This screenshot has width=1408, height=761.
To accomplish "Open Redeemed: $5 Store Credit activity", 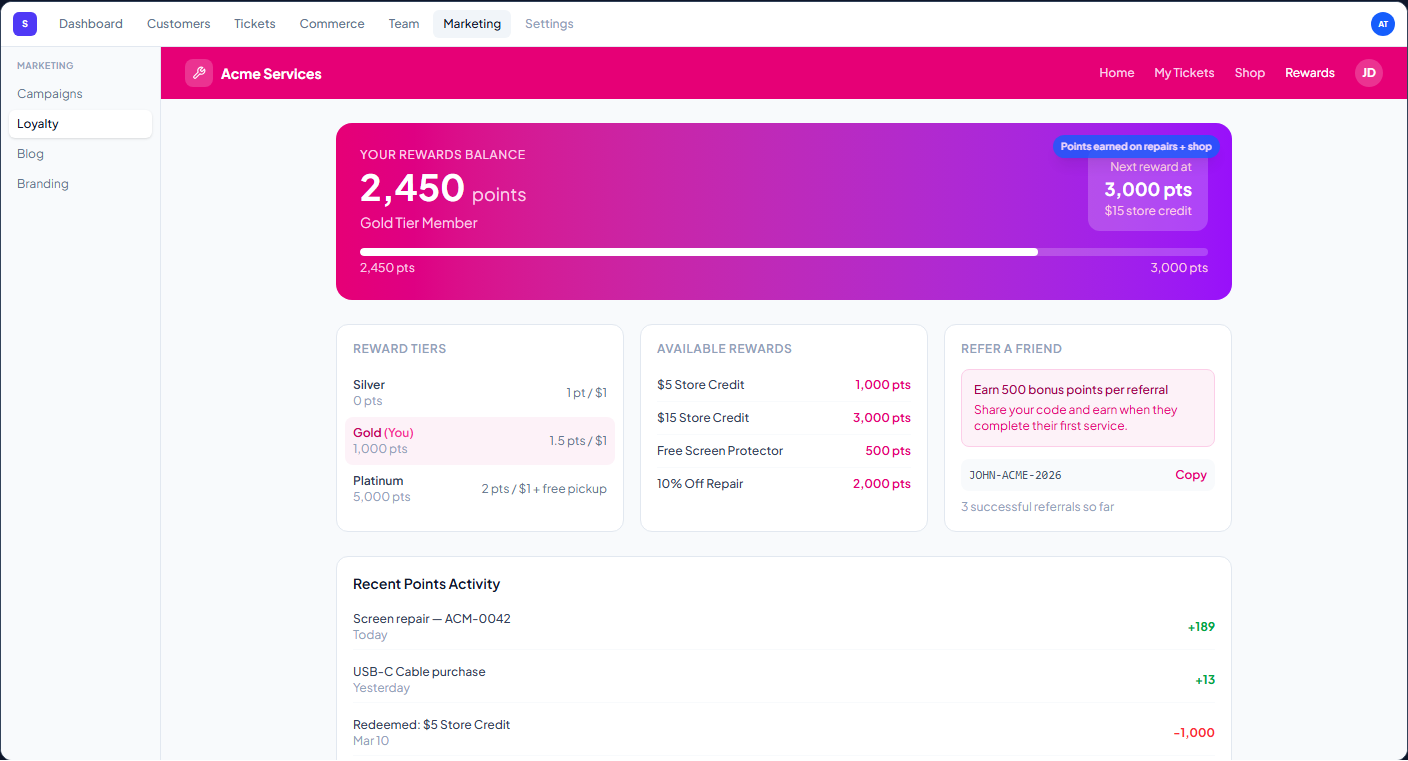I will click(x=784, y=732).
